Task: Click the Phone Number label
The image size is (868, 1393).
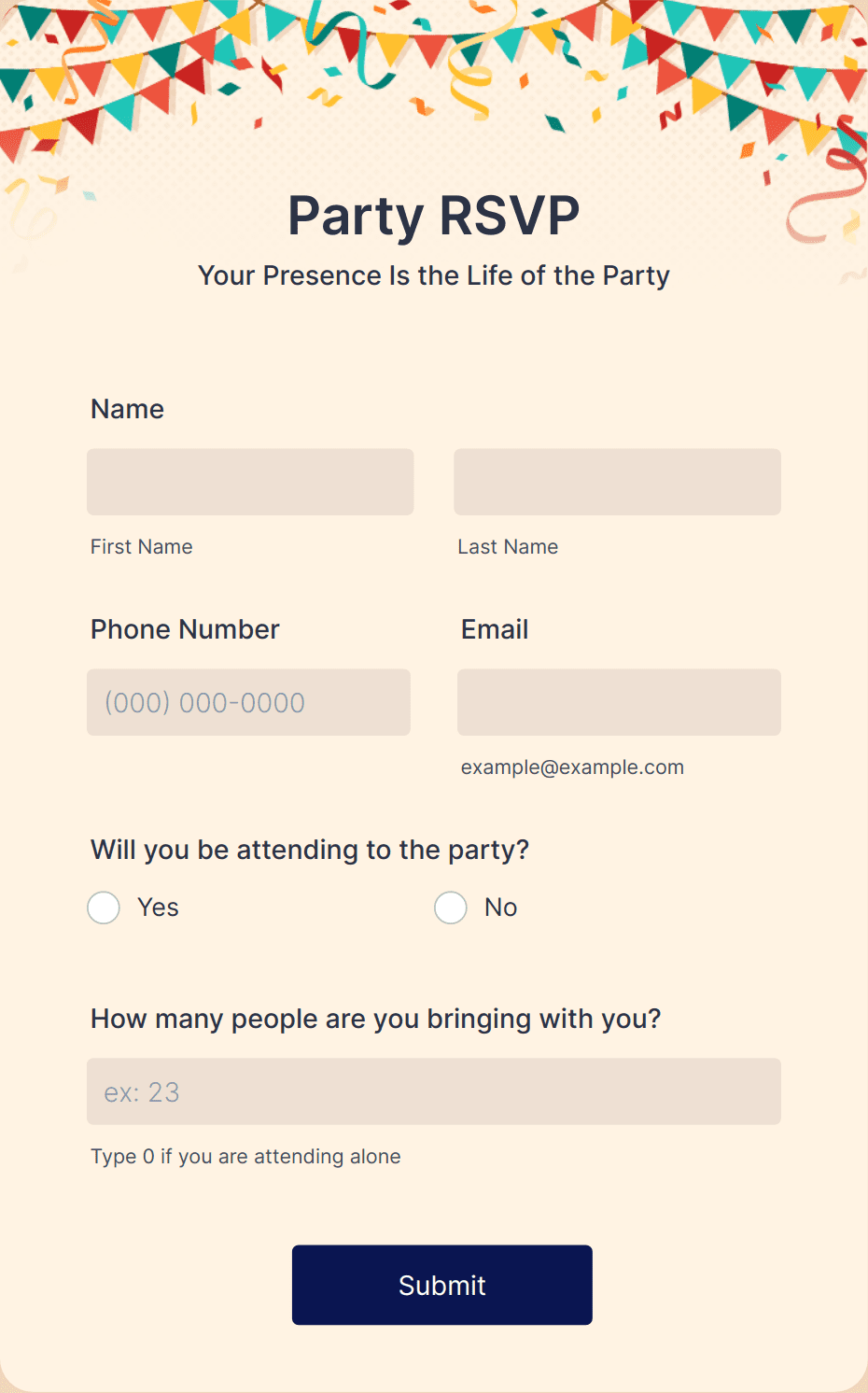Action: click(185, 629)
